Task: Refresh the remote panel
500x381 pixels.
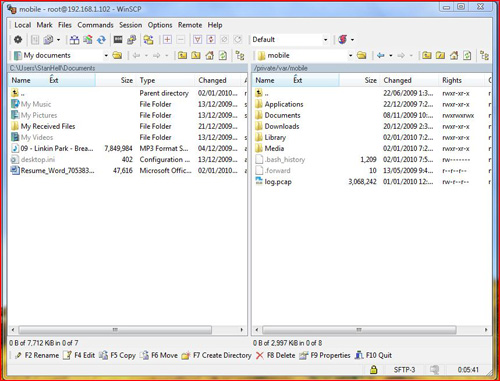Action: tap(467, 55)
